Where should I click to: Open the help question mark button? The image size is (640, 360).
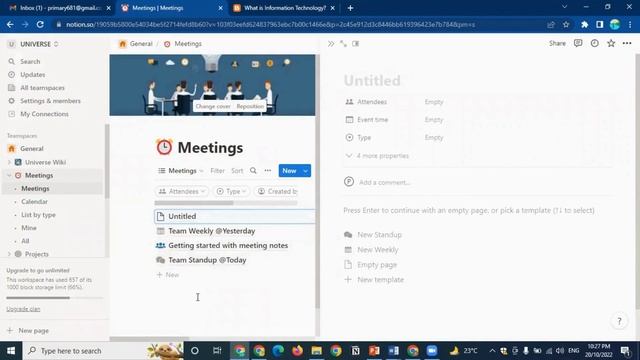pyautogui.click(x=619, y=321)
